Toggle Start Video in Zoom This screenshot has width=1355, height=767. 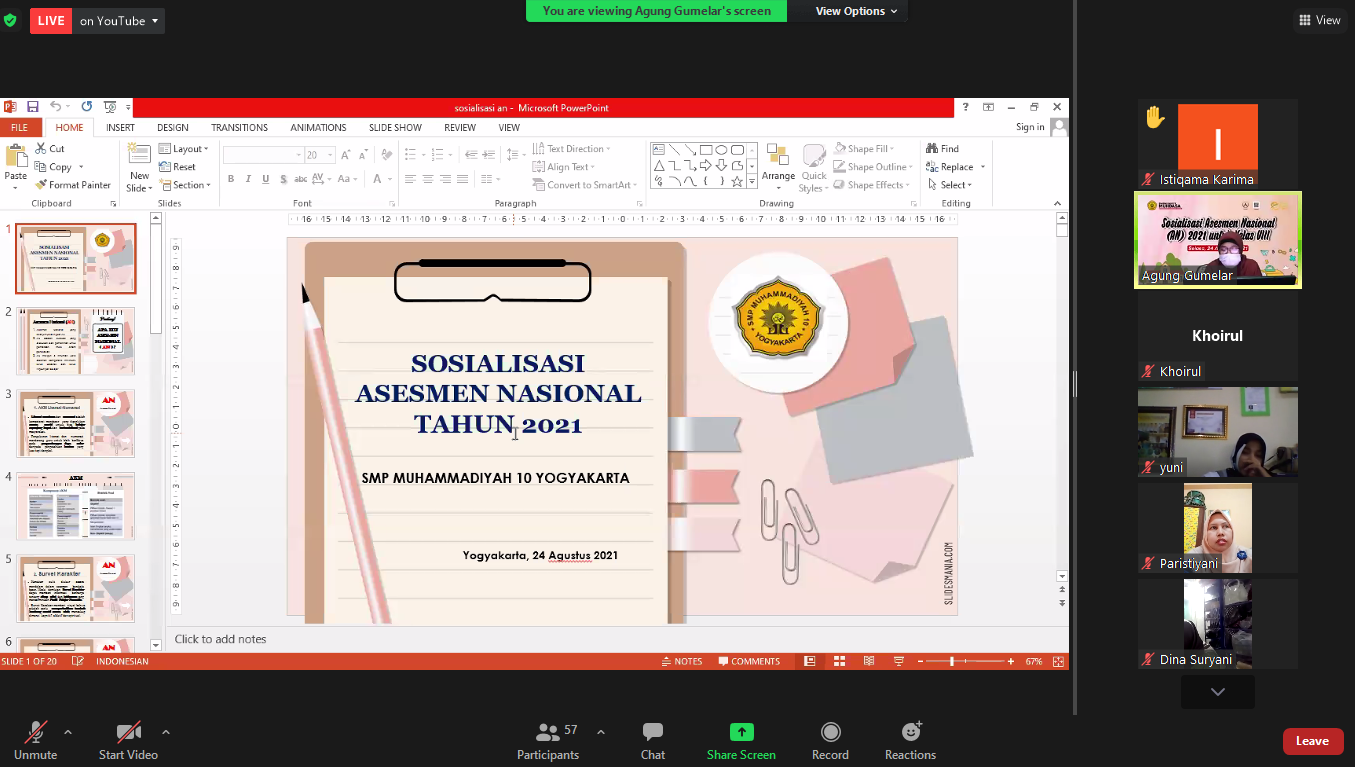(x=128, y=741)
